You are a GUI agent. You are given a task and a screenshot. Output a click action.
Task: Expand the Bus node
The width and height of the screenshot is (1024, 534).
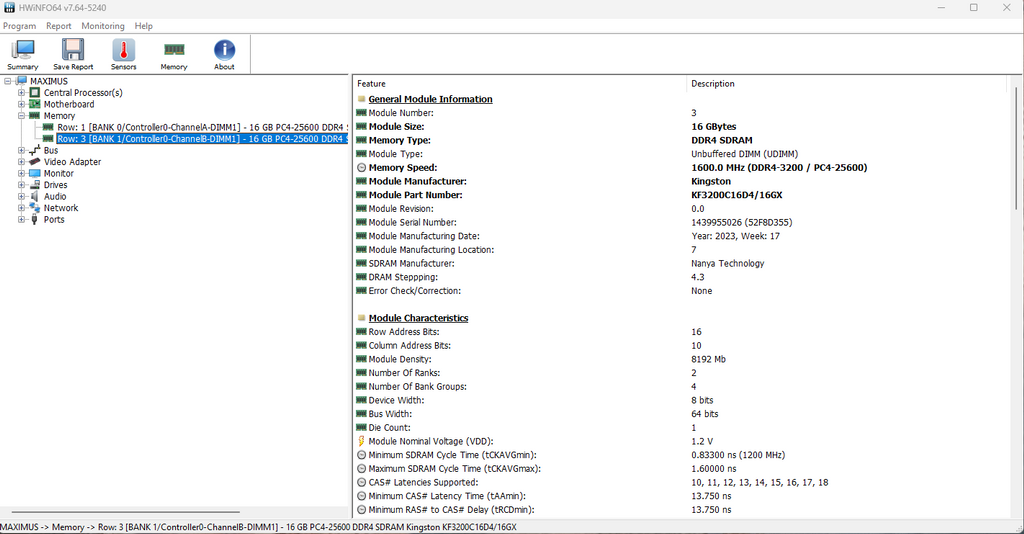(22, 150)
